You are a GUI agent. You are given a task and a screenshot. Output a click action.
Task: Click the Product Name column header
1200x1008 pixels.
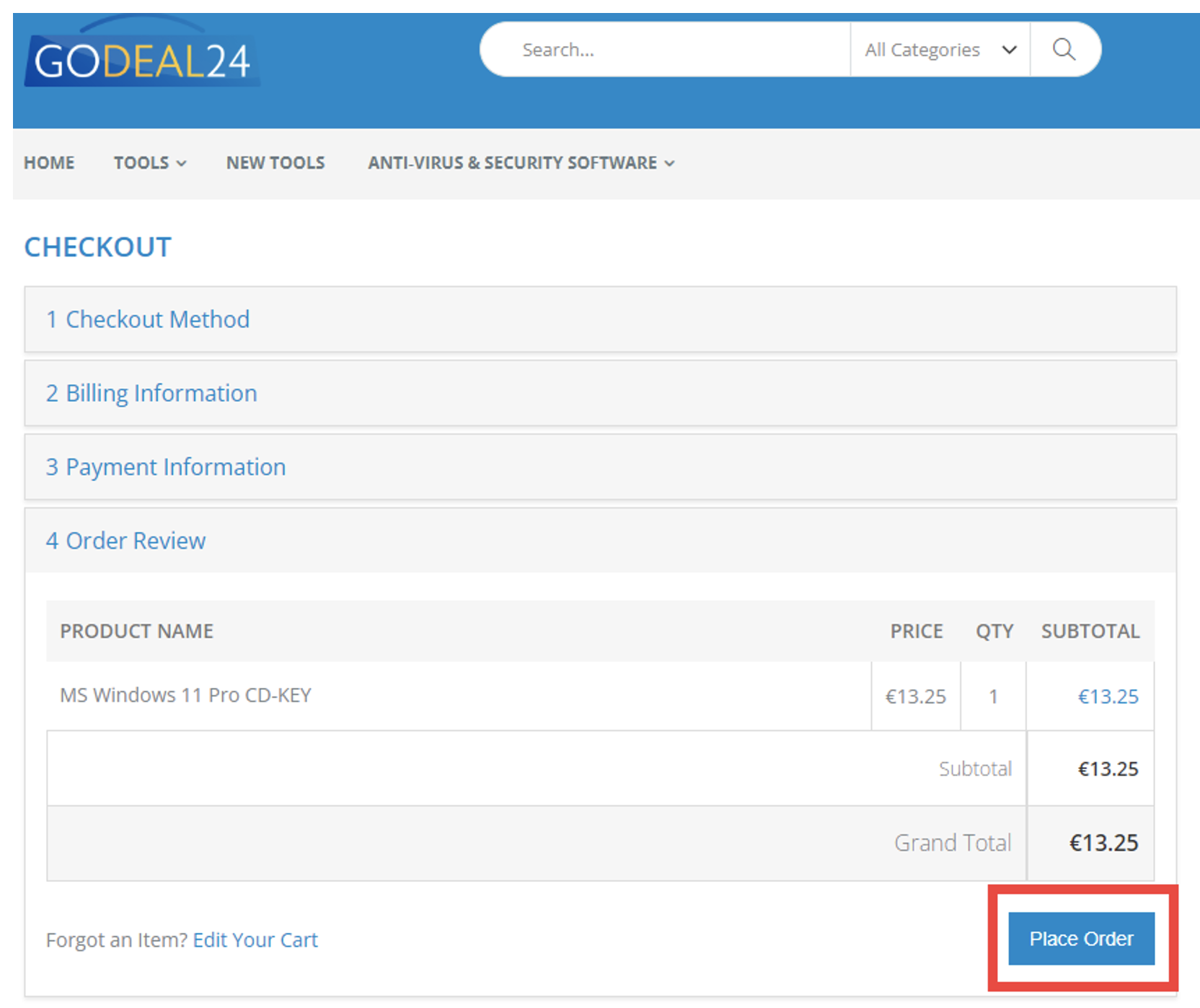(x=136, y=632)
